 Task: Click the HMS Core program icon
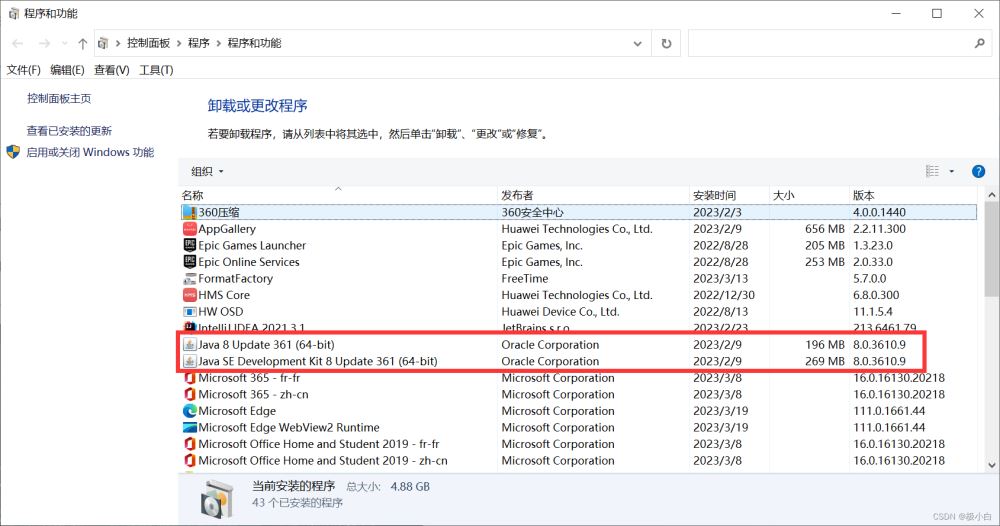[x=189, y=295]
